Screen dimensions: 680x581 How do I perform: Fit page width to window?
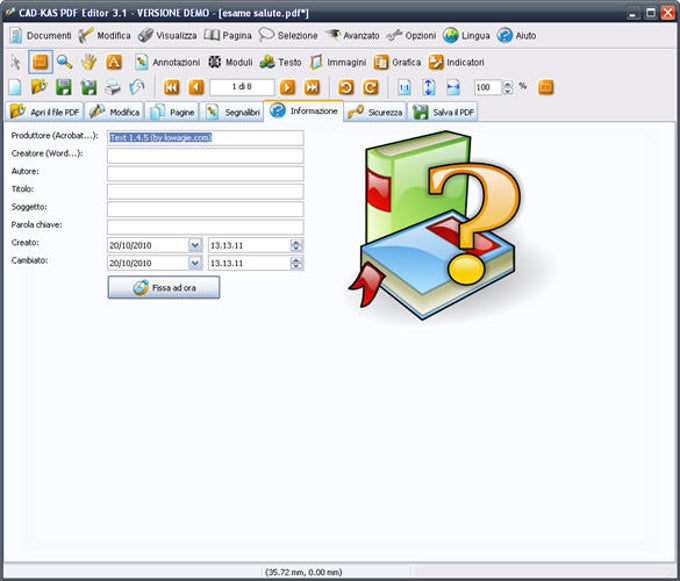click(x=453, y=87)
